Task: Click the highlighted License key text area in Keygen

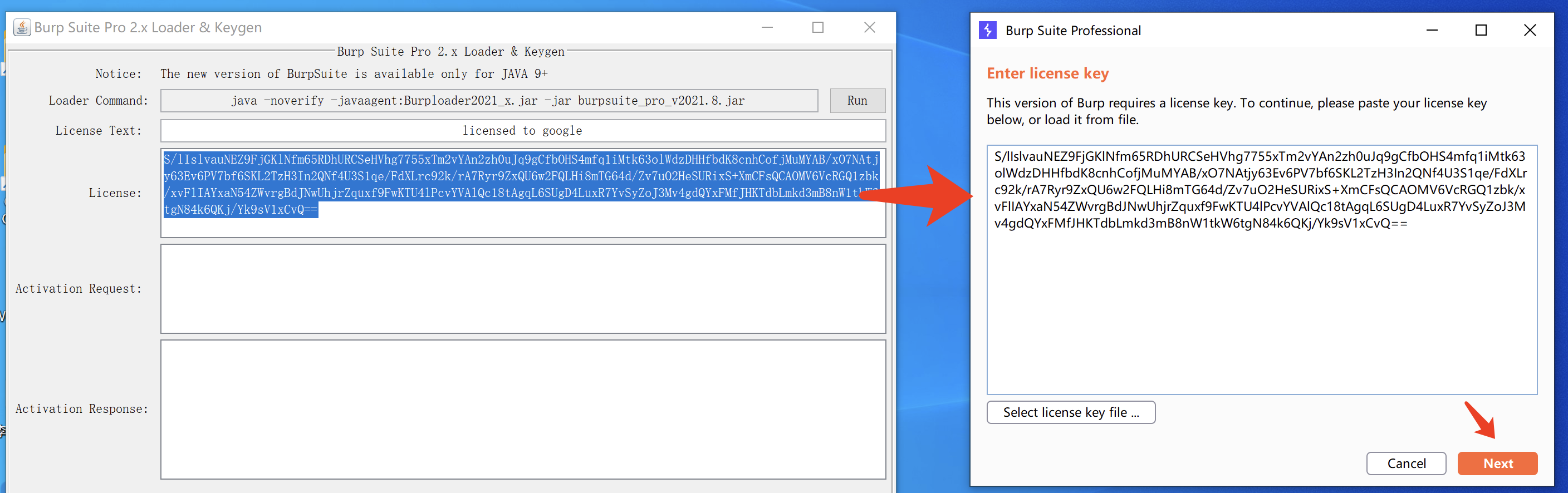Action: [x=523, y=193]
